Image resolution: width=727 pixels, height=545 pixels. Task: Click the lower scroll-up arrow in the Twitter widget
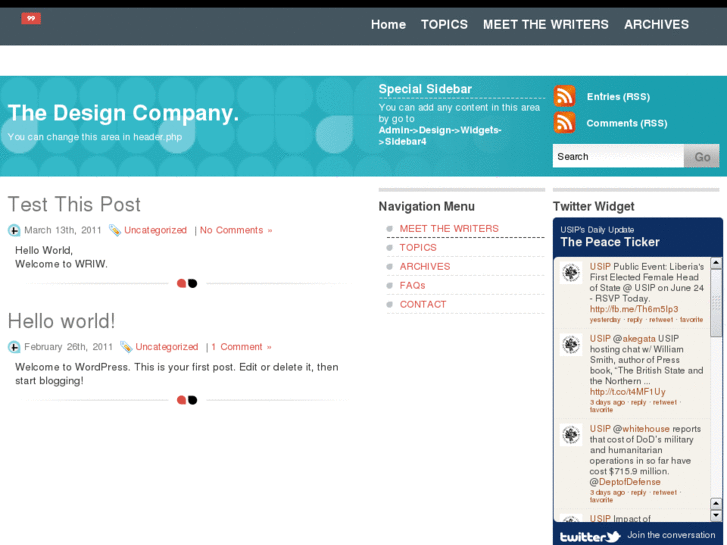716,504
